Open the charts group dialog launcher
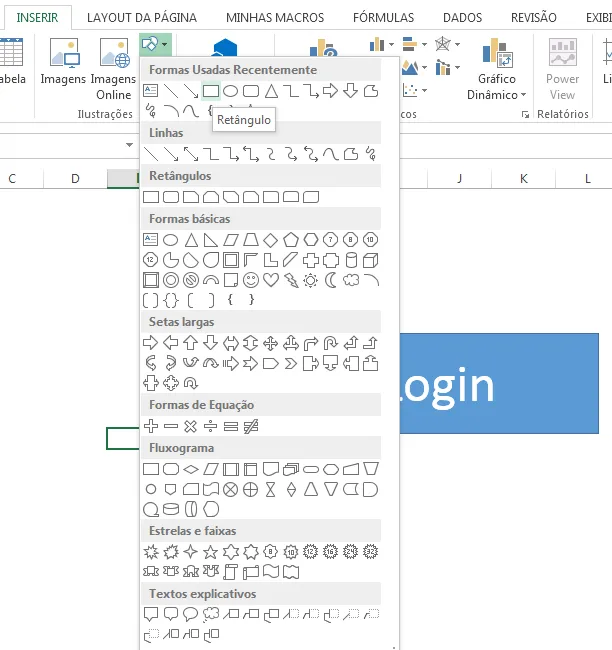612x650 pixels. click(525, 114)
